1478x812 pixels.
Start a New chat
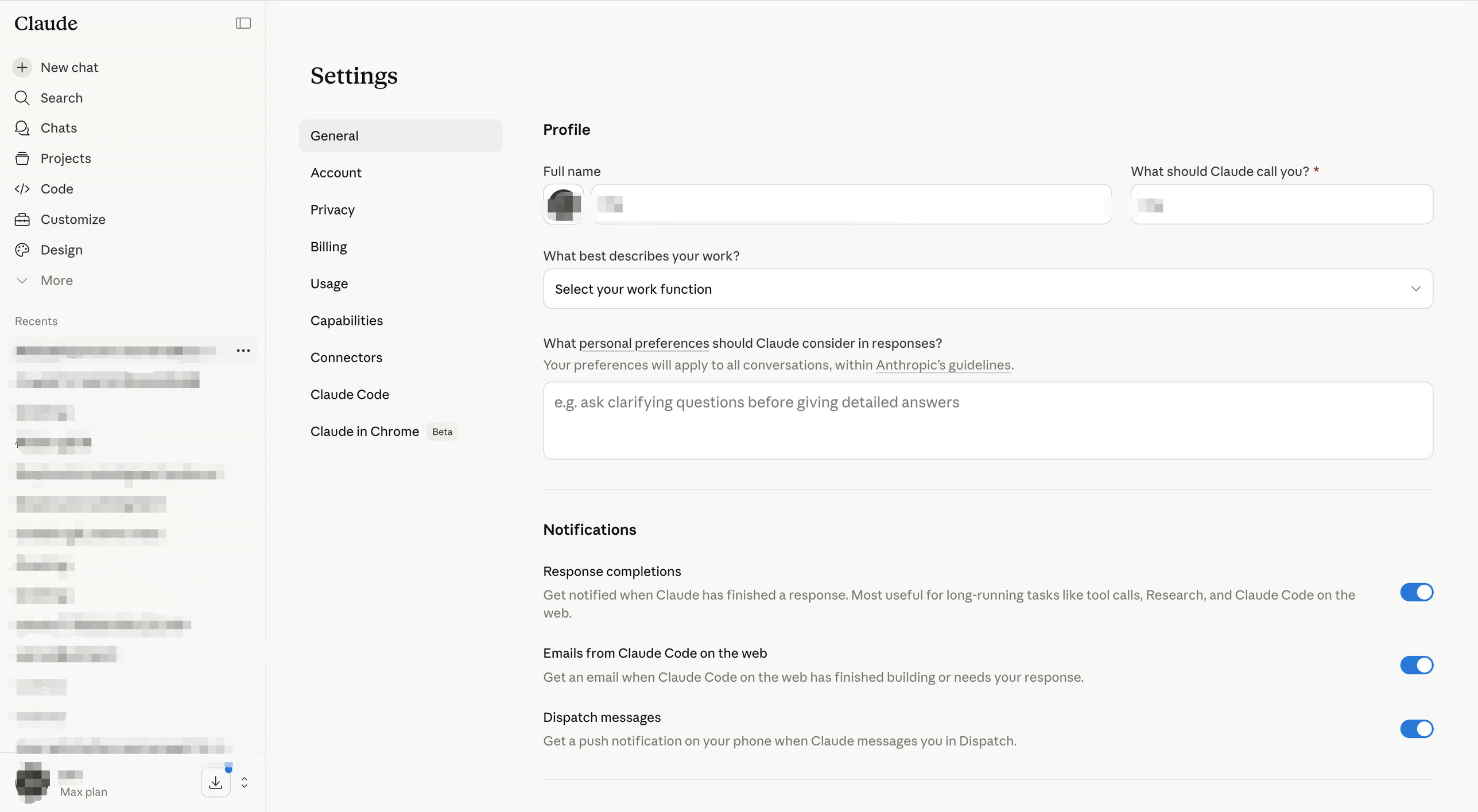[x=69, y=67]
